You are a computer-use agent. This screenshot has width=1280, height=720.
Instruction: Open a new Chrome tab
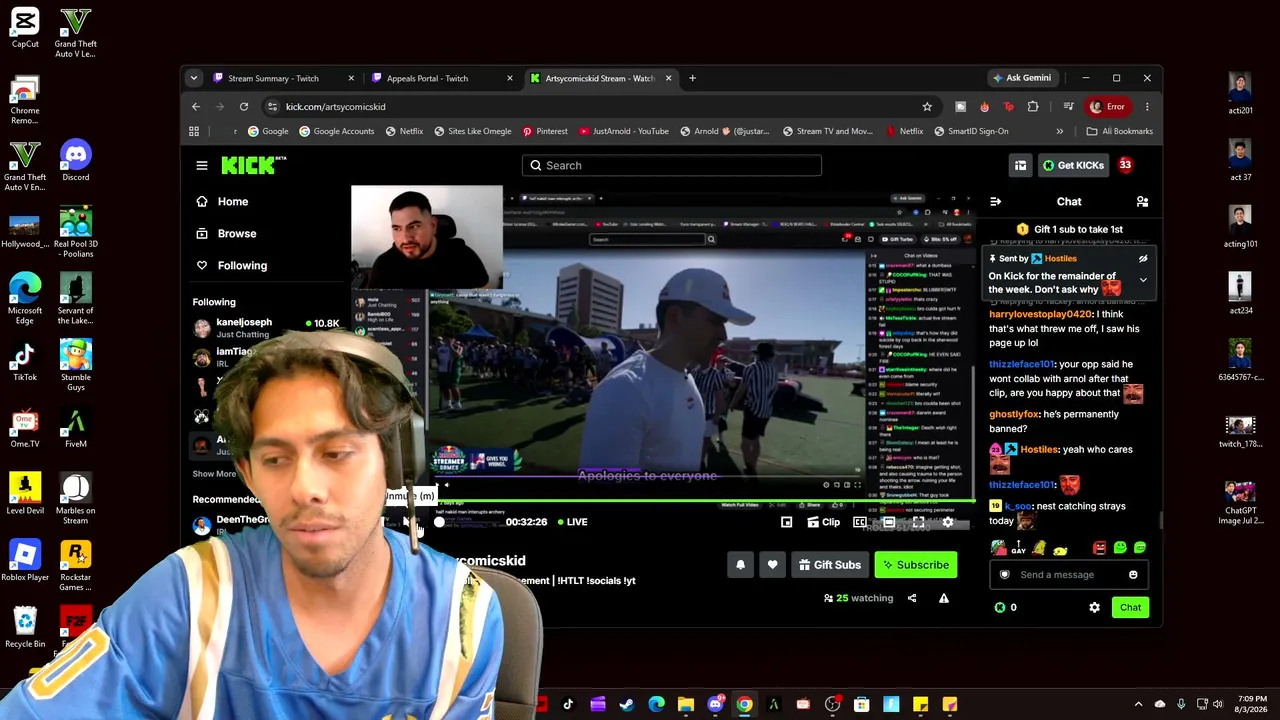pyautogui.click(x=692, y=78)
